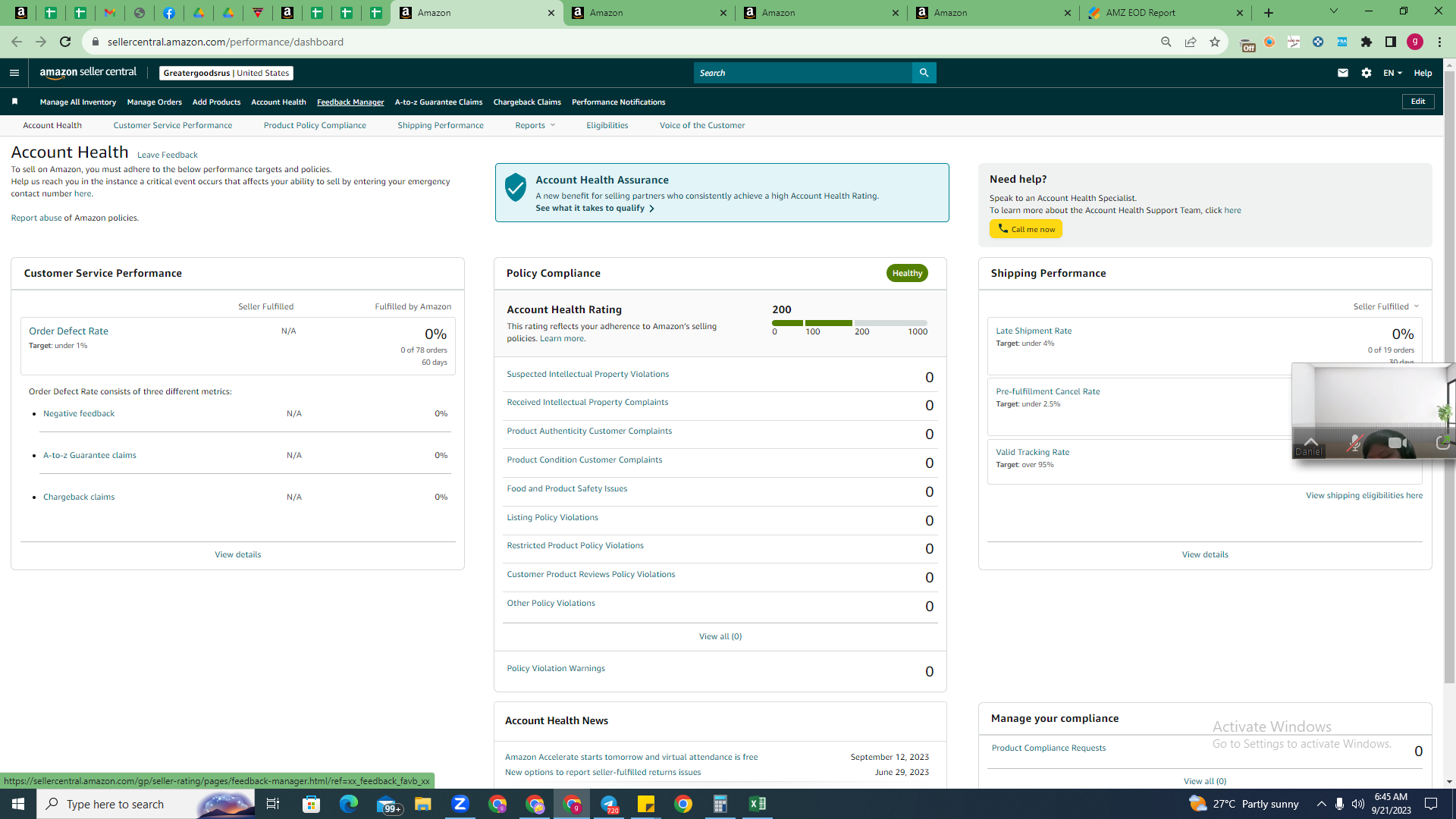
Task: Launch Excel from the taskbar
Action: (x=758, y=804)
